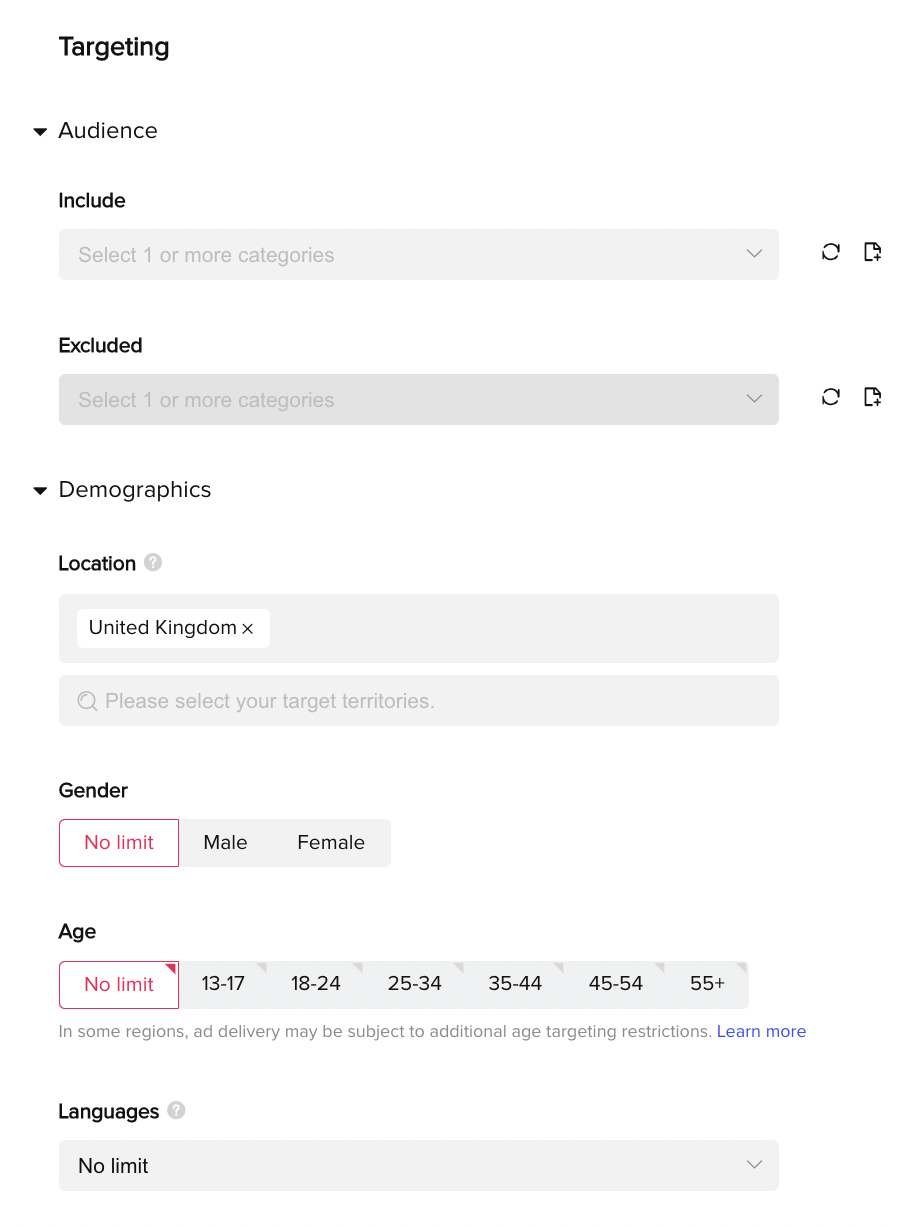Open the Include categories dropdown
Image resolution: width=912 pixels, height=1226 pixels.
(418, 255)
